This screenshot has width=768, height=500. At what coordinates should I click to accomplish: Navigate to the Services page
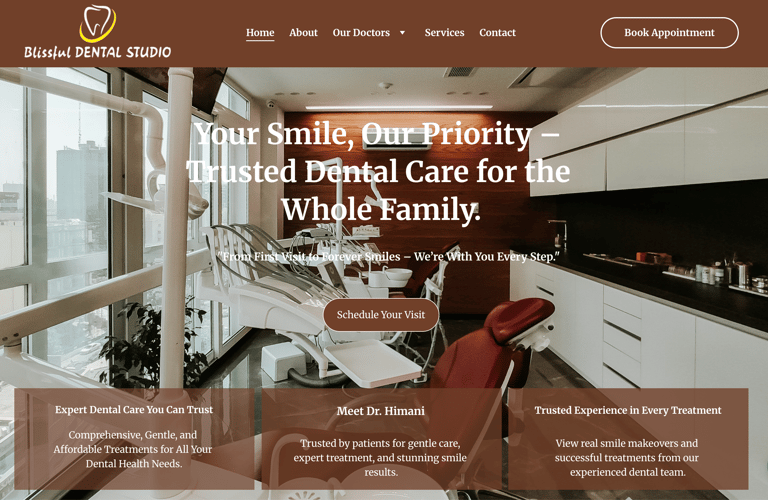pos(444,33)
